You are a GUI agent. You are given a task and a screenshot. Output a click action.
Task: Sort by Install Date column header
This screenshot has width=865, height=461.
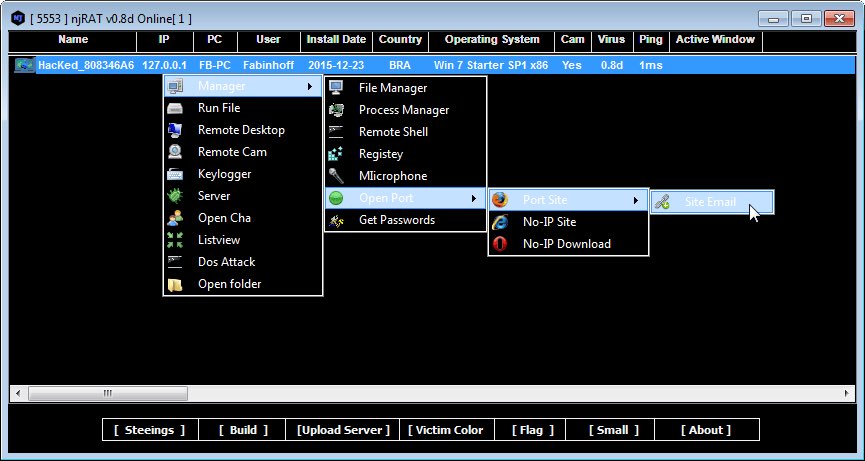pyautogui.click(x=337, y=40)
